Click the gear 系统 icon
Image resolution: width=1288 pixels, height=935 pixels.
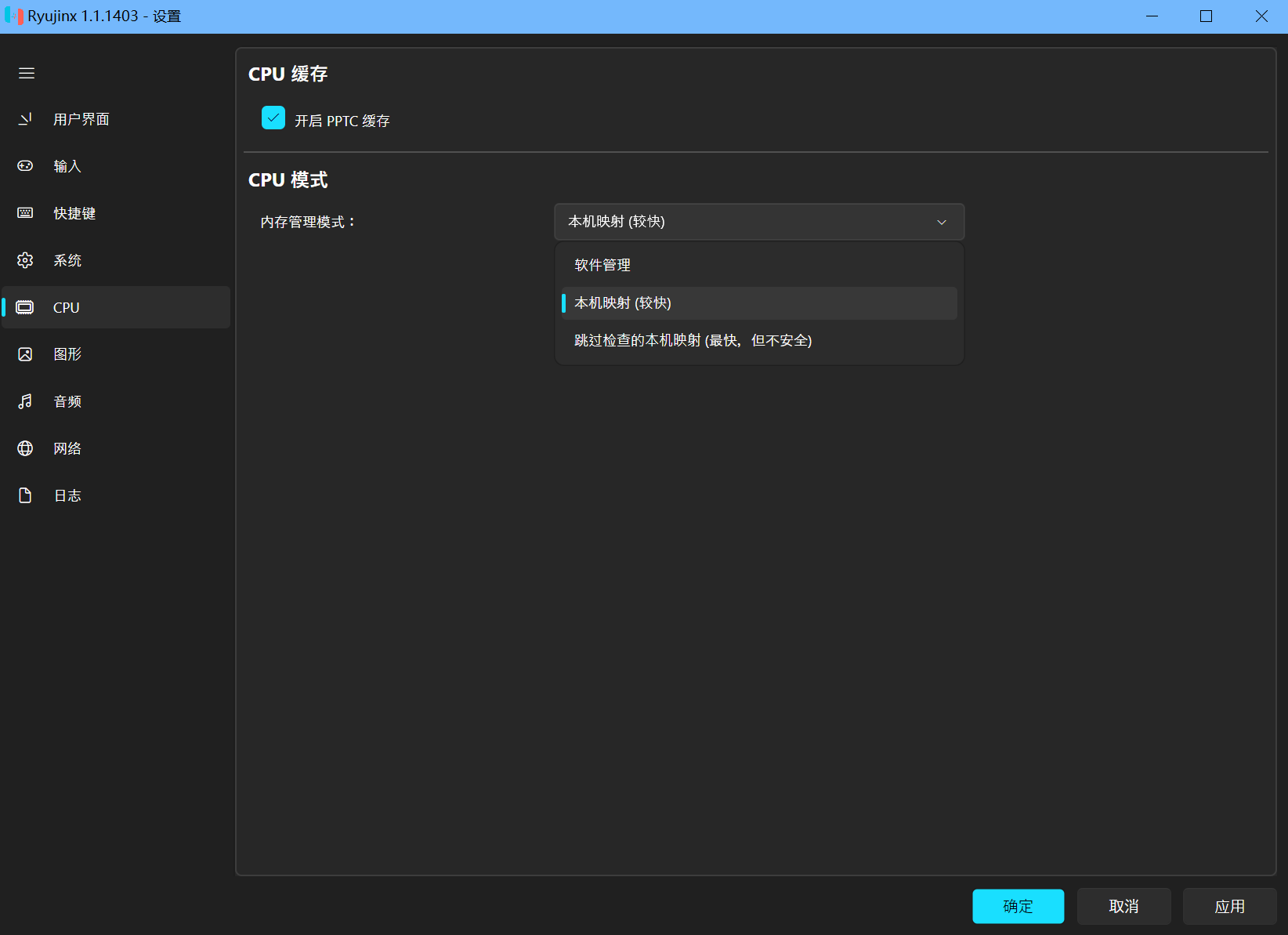coord(25,260)
